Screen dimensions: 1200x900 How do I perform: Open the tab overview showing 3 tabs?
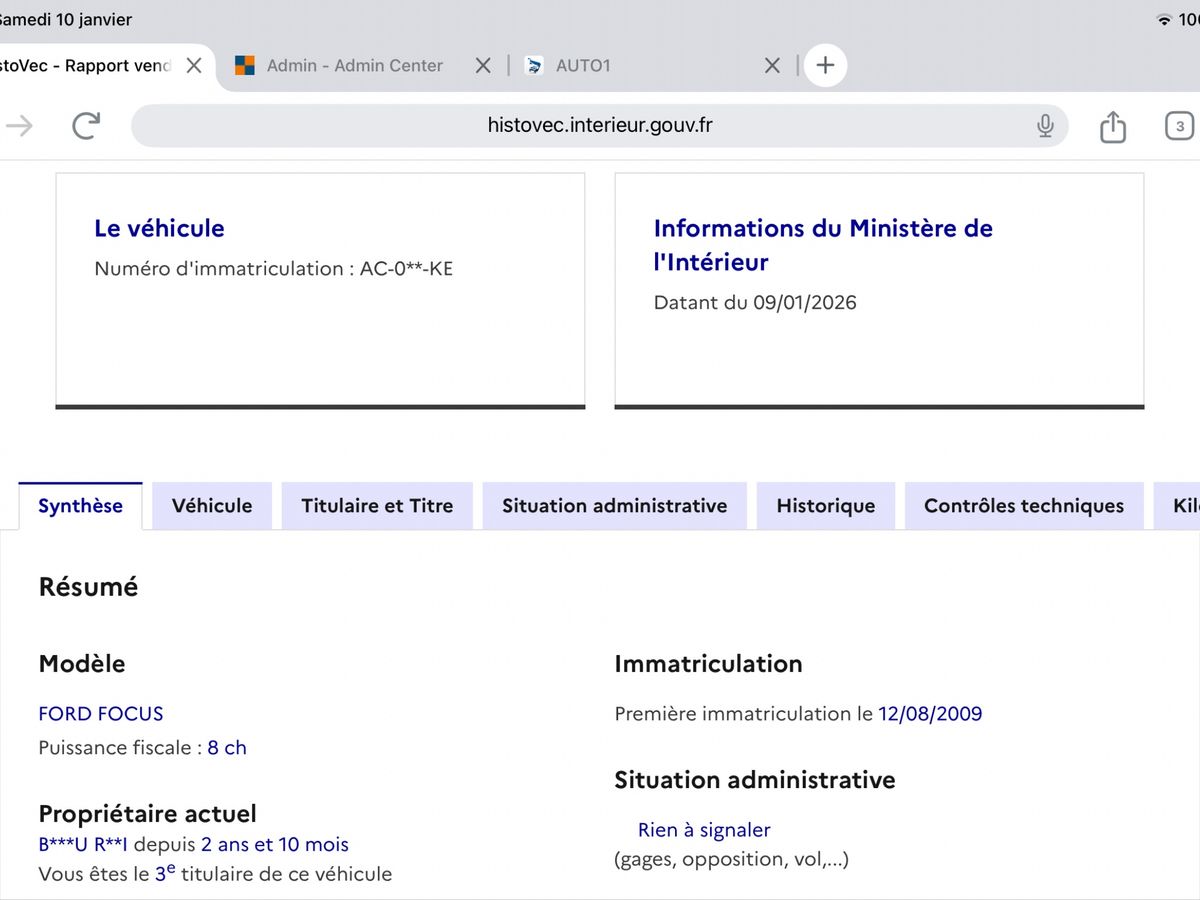pyautogui.click(x=1179, y=126)
